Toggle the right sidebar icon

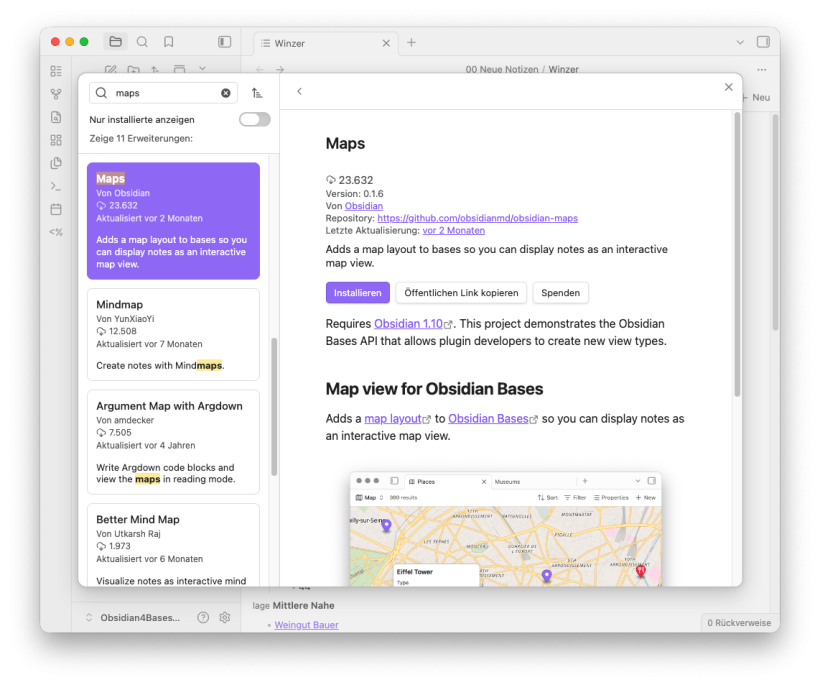(763, 42)
